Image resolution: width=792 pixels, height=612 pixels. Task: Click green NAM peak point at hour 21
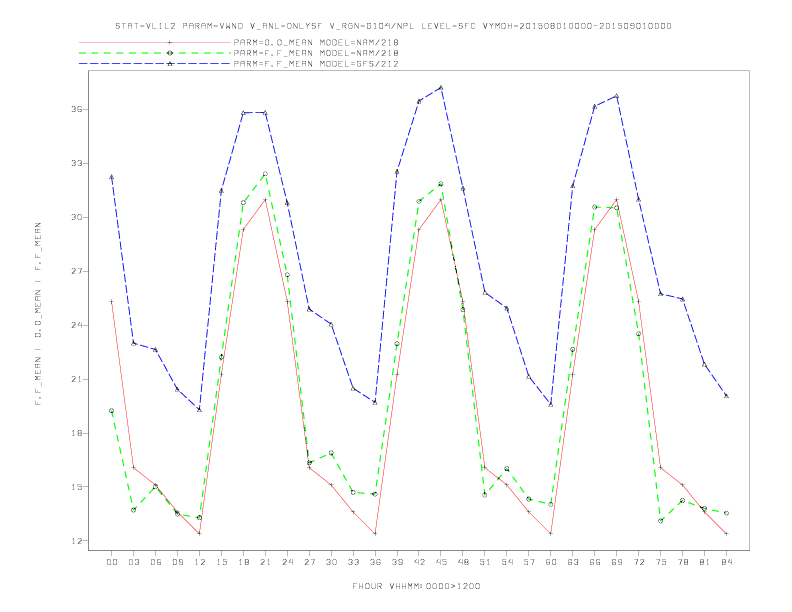pyautogui.click(x=265, y=174)
